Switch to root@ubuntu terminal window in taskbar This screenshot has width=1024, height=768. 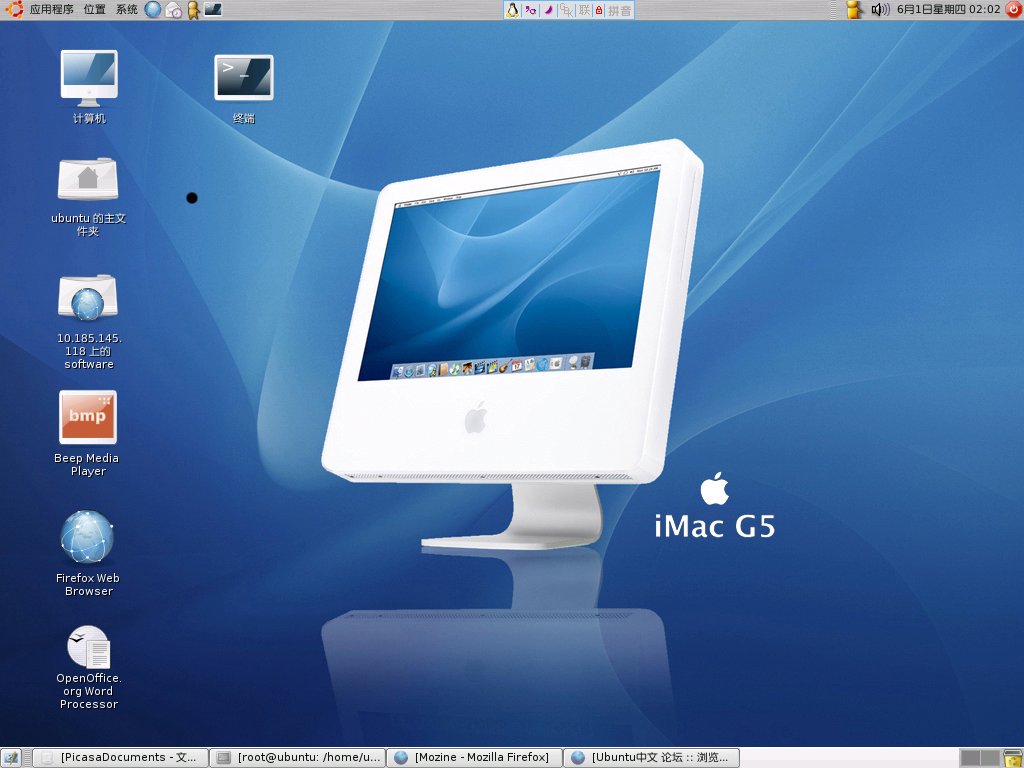coord(298,758)
